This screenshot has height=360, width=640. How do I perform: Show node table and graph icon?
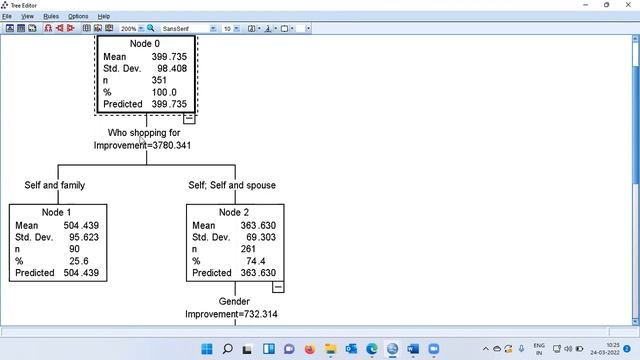109,28
